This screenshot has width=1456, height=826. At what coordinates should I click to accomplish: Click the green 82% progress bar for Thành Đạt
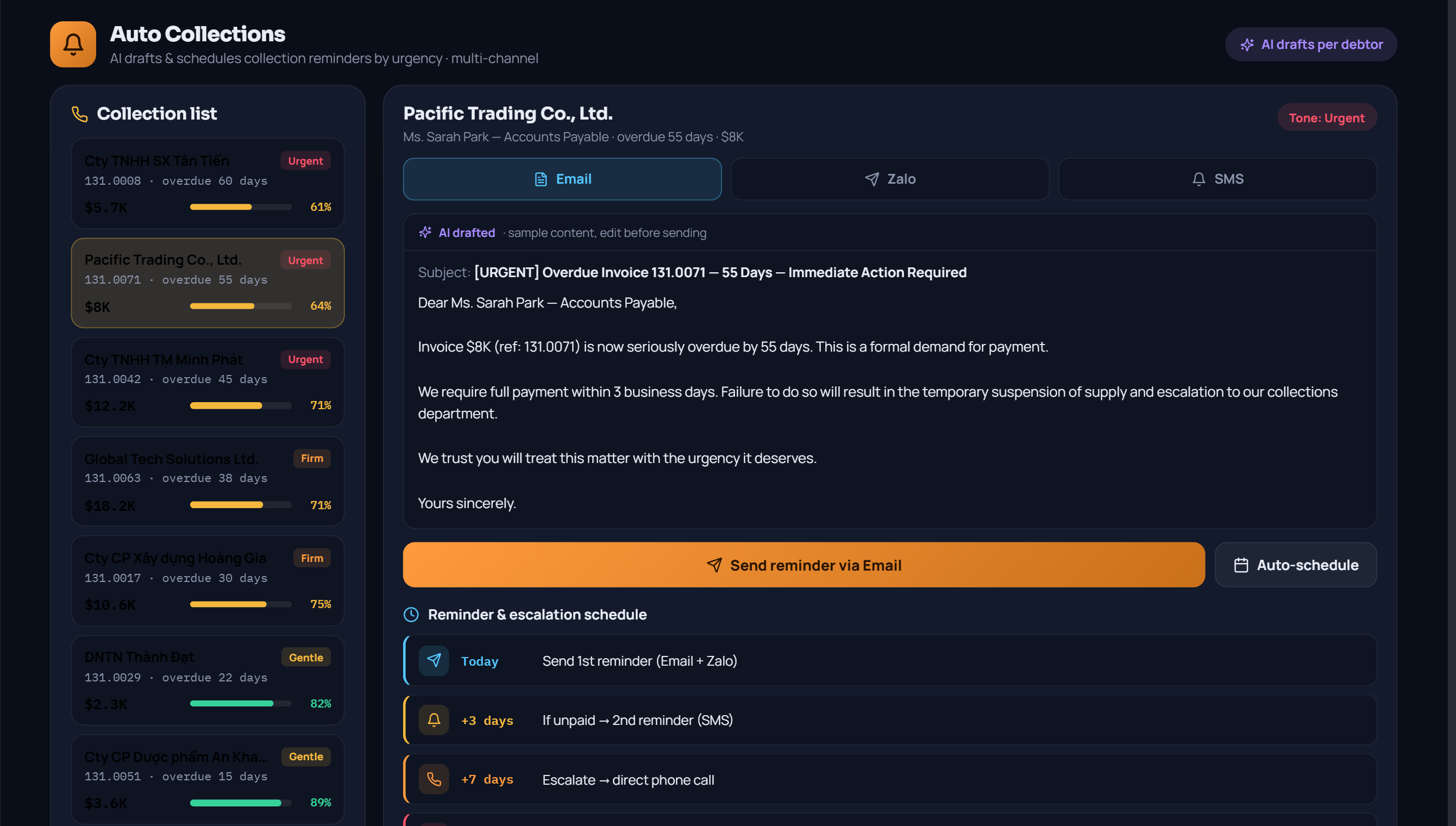[x=240, y=704]
